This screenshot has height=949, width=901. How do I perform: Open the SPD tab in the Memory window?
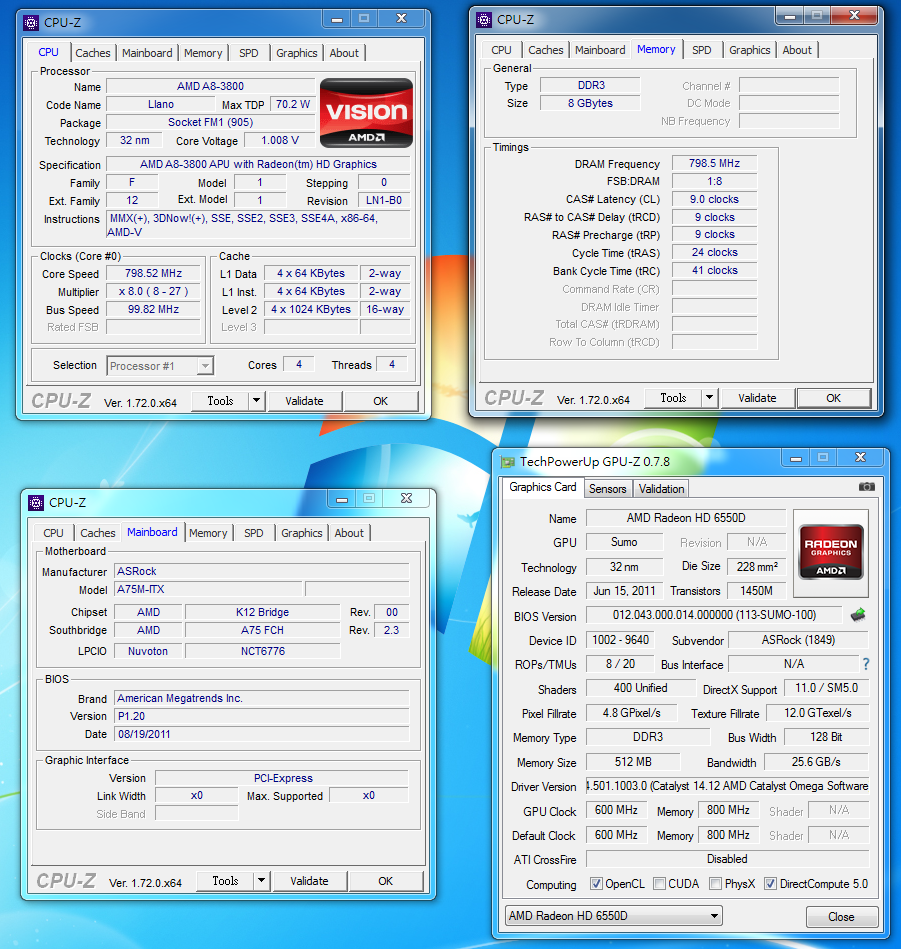click(702, 50)
